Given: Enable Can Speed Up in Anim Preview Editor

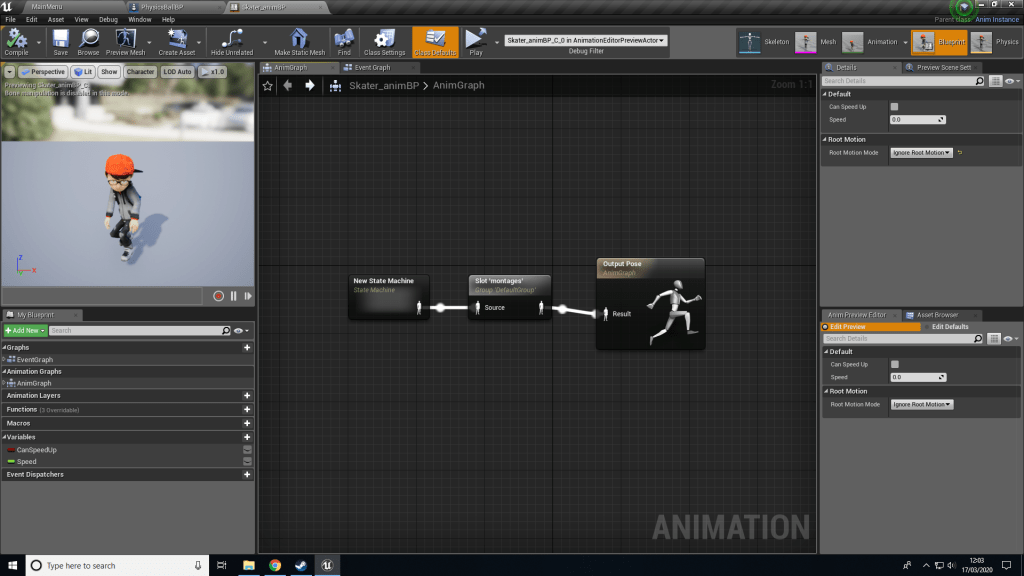Looking at the screenshot, I should (894, 364).
